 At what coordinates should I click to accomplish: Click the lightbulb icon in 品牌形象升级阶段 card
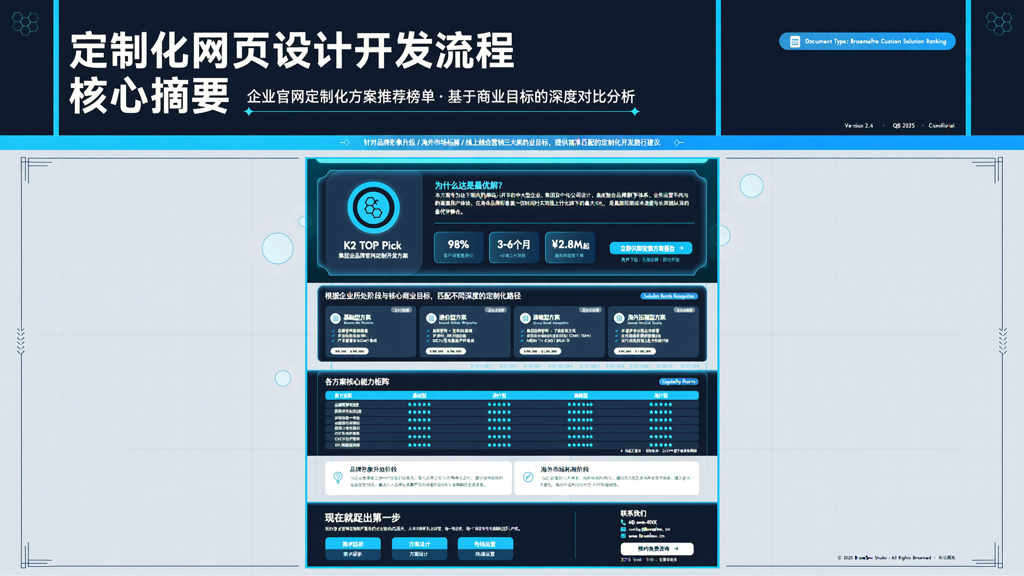pos(338,477)
